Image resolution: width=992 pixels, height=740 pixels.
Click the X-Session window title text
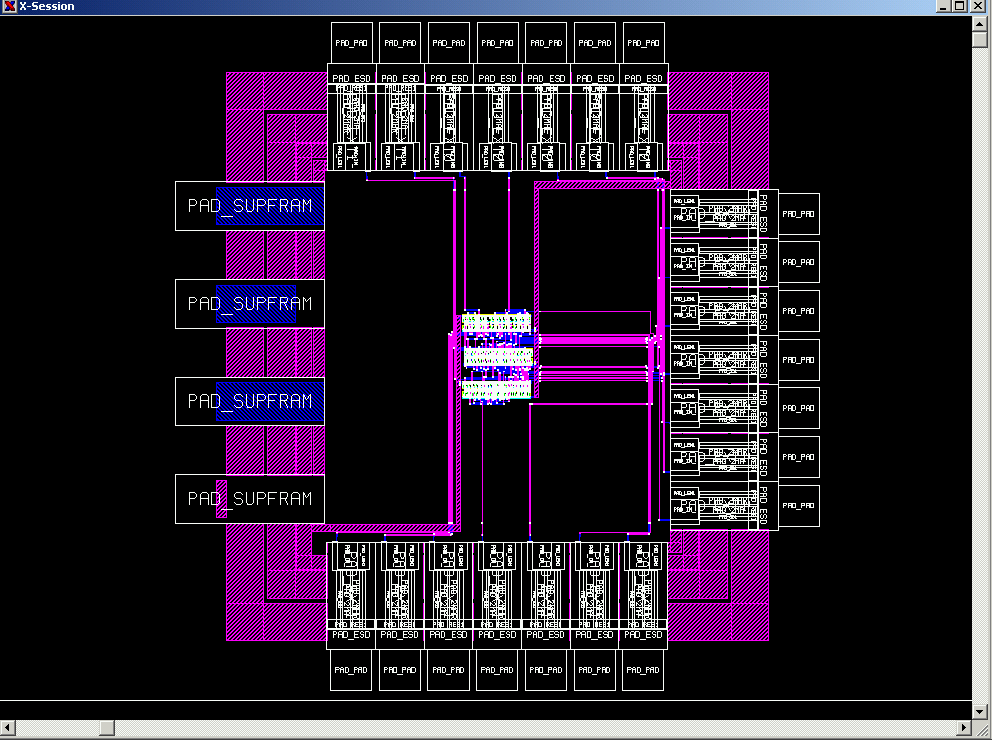coord(47,6)
